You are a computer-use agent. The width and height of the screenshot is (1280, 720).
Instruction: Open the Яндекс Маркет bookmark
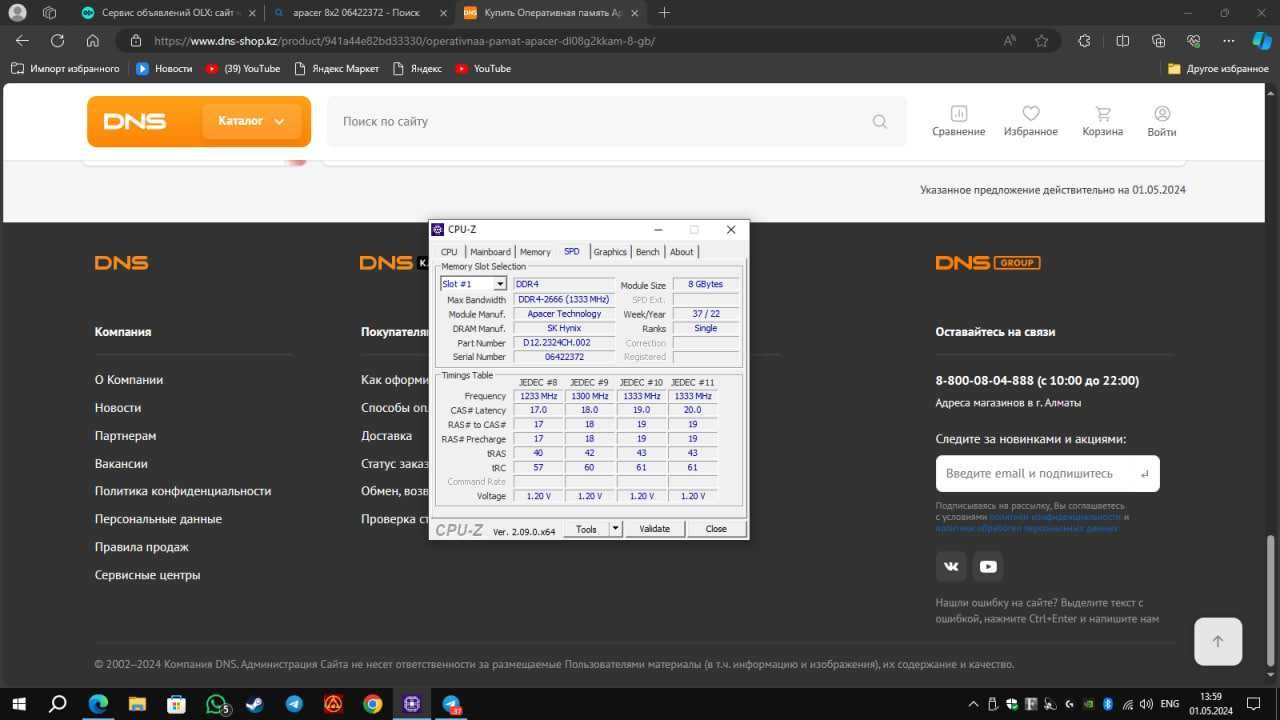pos(337,69)
